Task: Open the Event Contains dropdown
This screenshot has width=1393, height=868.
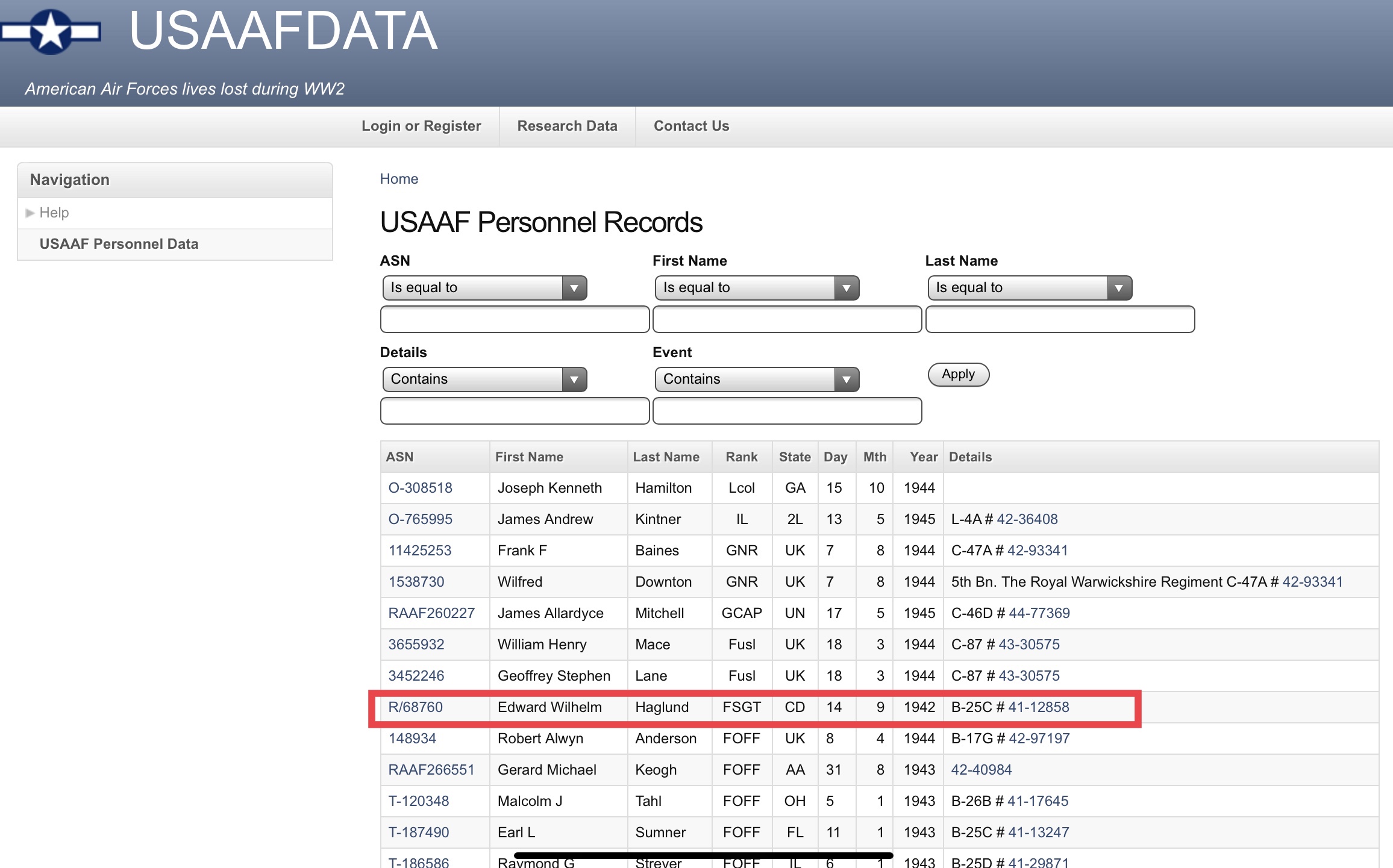Action: [757, 379]
